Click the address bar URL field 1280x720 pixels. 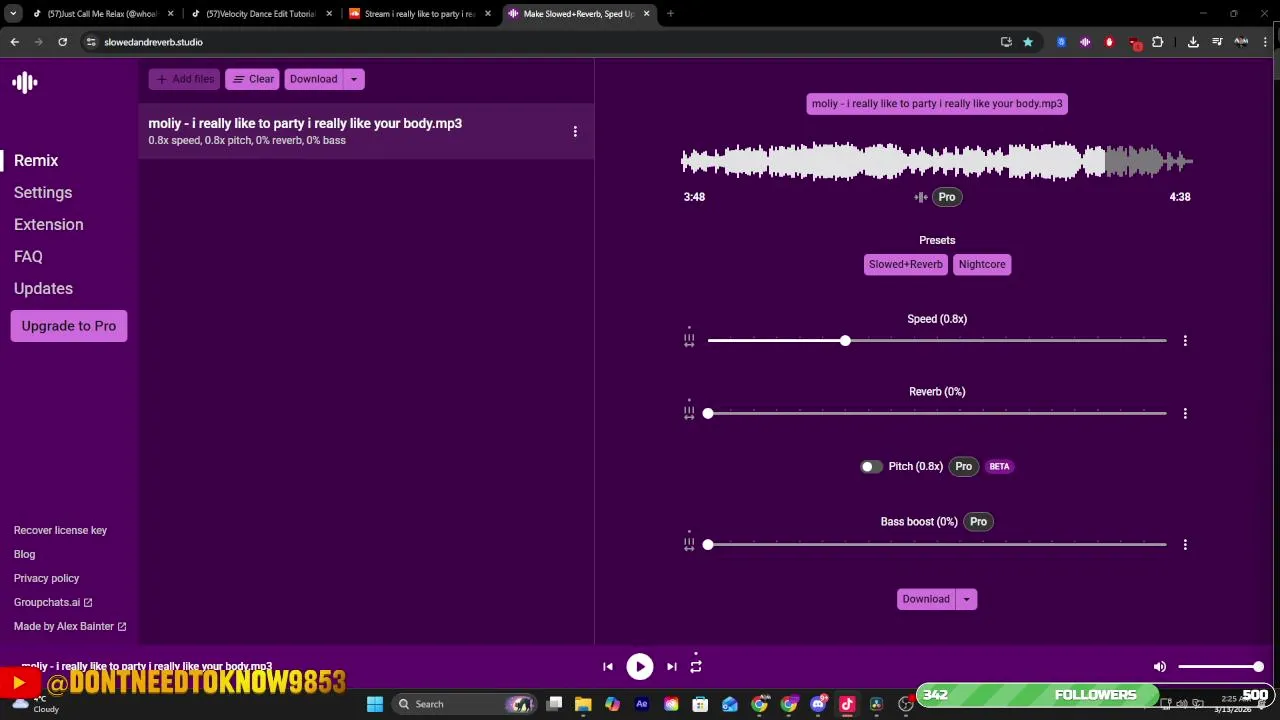(x=540, y=42)
